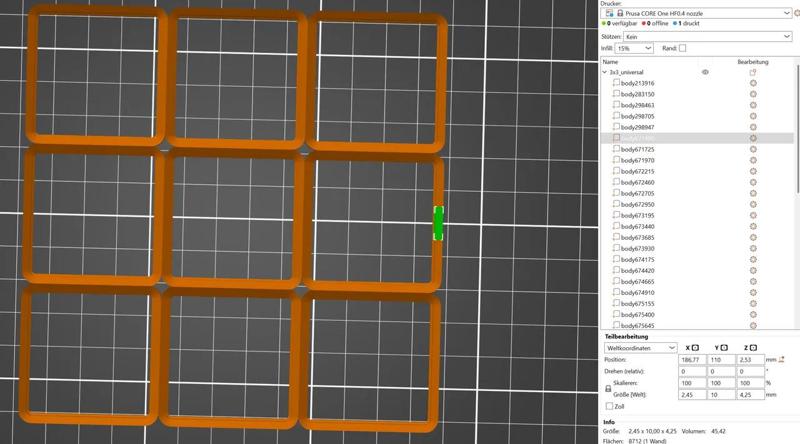
Task: Enable the Rand brim checkbox
Action: [683, 48]
